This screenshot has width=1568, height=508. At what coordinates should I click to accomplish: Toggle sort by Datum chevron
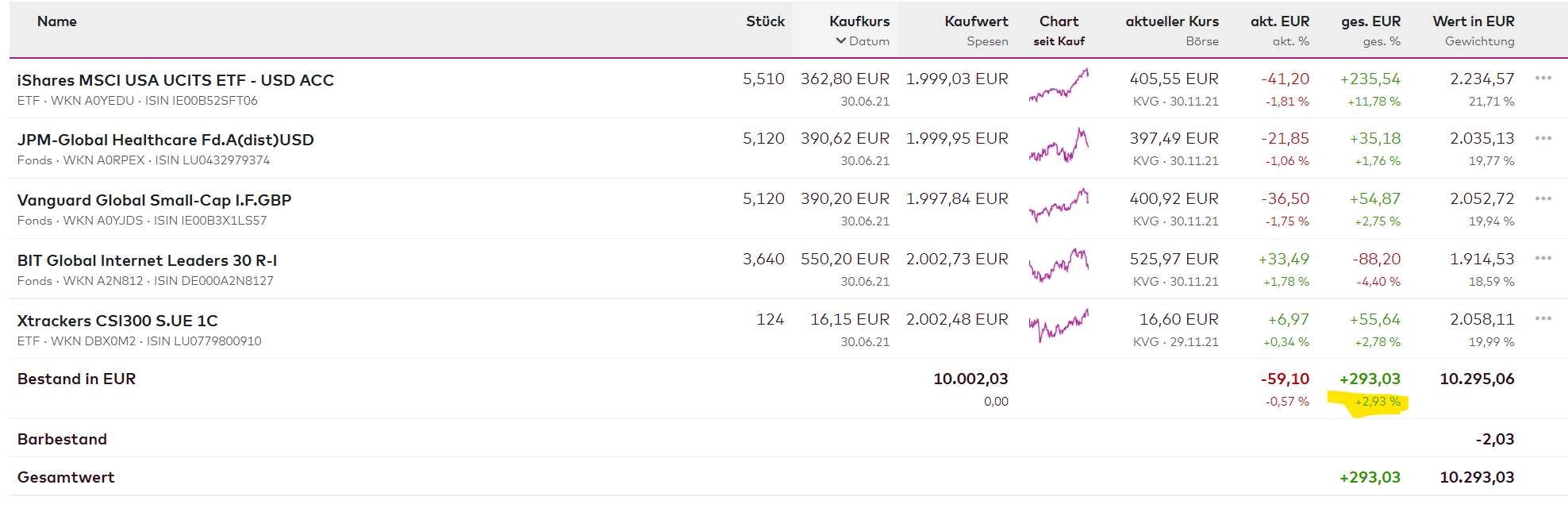click(841, 41)
